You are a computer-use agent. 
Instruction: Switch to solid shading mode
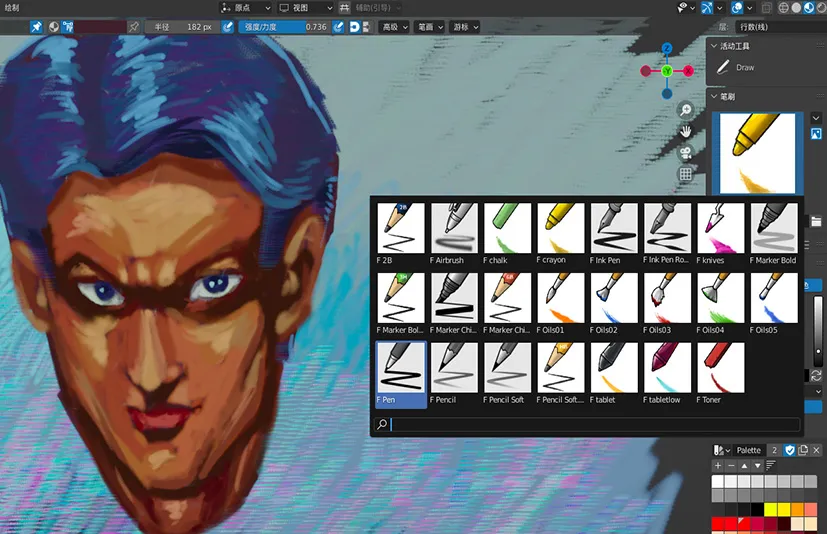coord(796,7)
